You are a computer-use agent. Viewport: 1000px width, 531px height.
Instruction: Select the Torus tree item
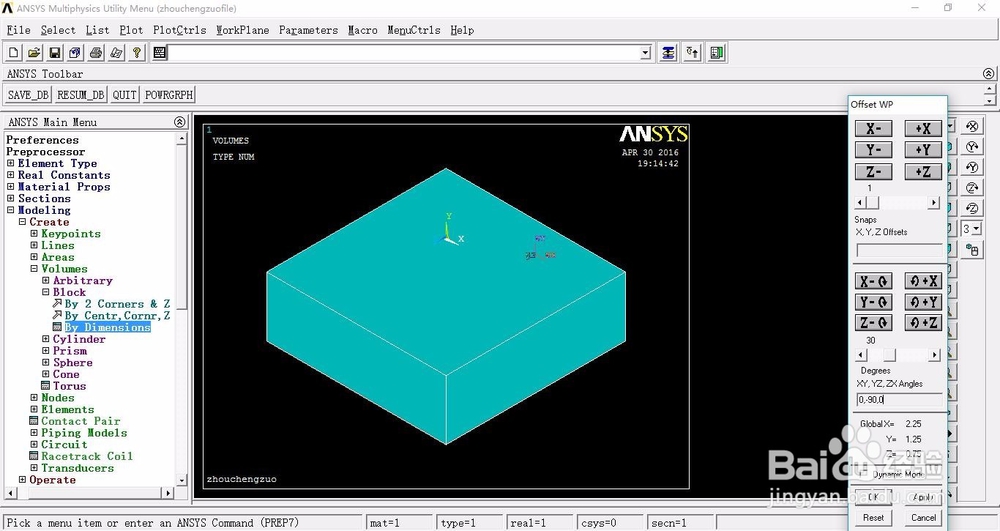pyautogui.click(x=70, y=386)
